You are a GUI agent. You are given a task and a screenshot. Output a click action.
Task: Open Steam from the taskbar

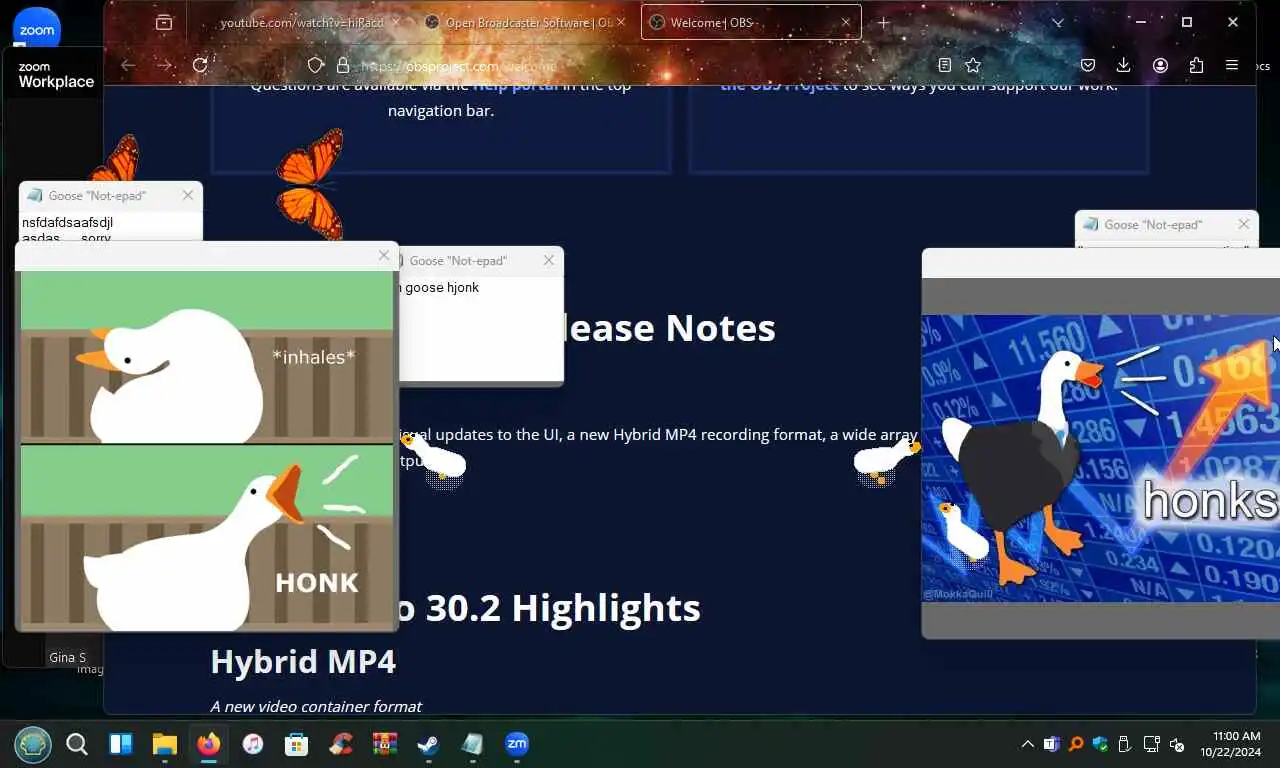coord(428,744)
